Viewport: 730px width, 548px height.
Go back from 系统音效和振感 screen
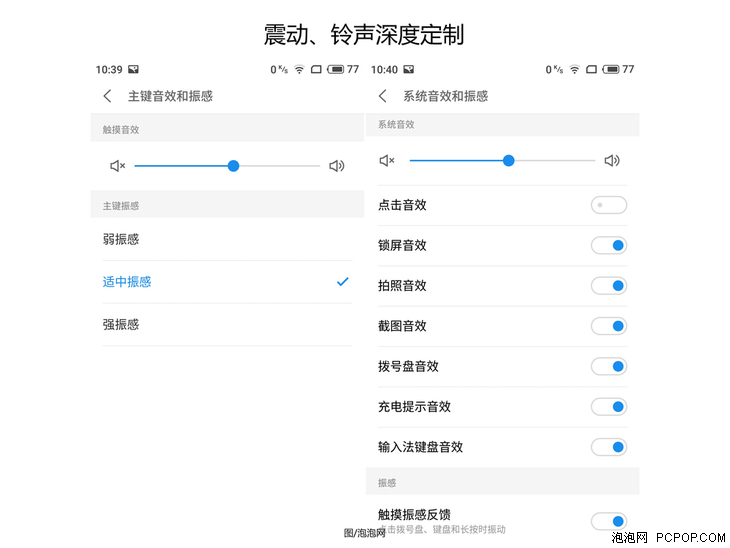click(383, 96)
